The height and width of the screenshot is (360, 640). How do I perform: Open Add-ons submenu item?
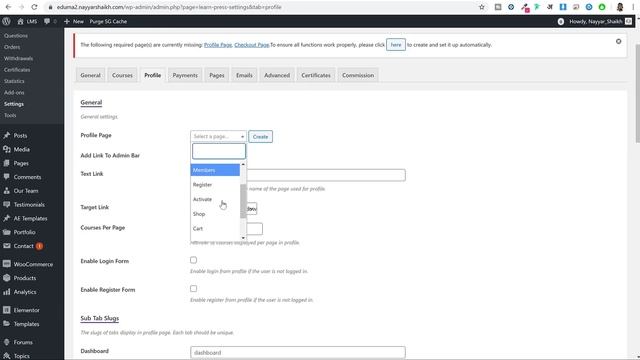14,93
